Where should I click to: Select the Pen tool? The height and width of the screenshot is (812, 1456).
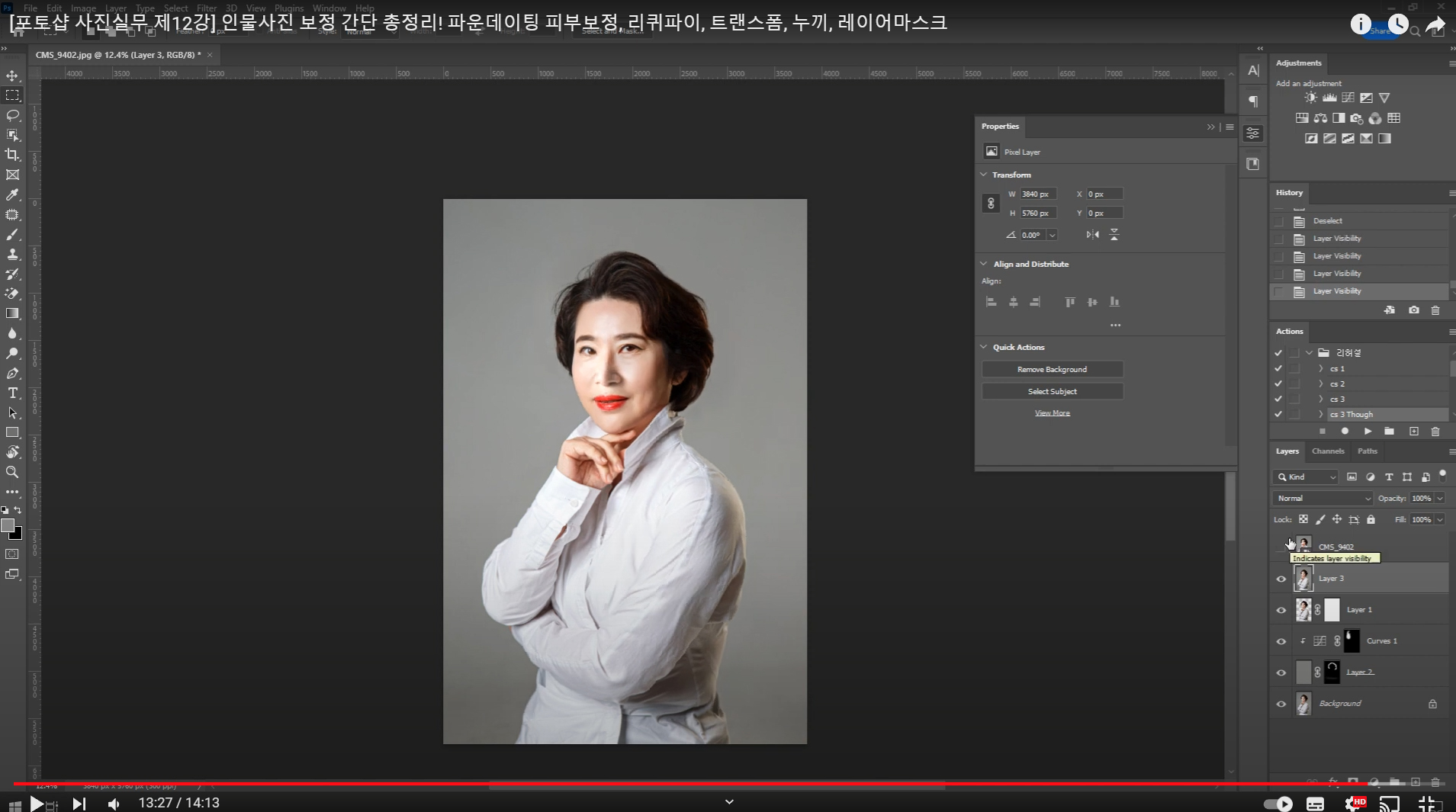click(x=12, y=373)
